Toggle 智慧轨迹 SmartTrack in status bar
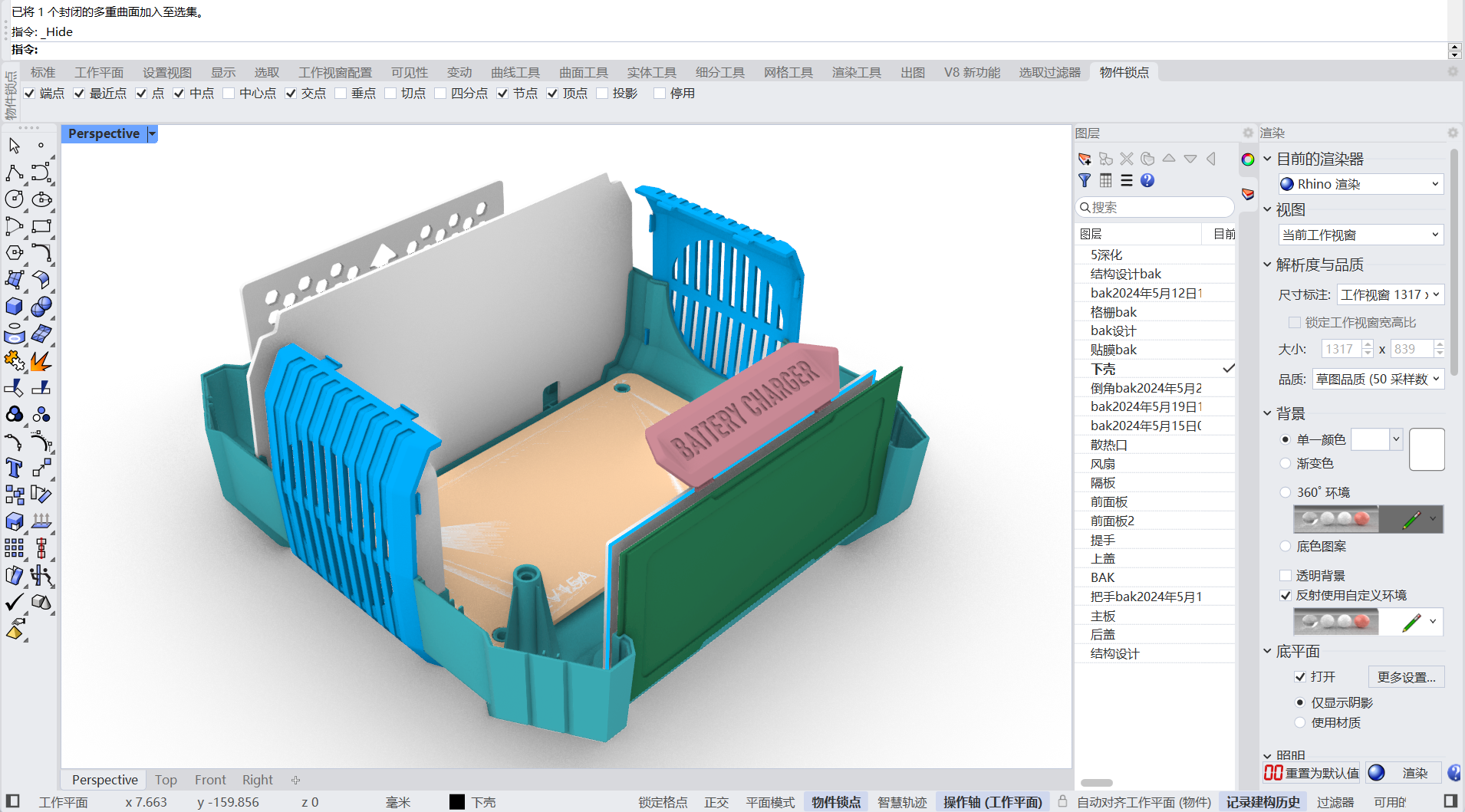This screenshot has width=1465, height=812. (902, 802)
